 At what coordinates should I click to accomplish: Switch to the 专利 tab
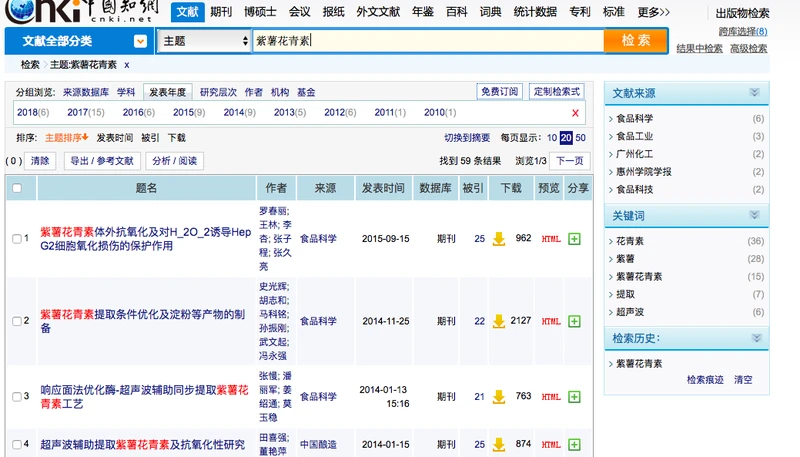(x=580, y=12)
